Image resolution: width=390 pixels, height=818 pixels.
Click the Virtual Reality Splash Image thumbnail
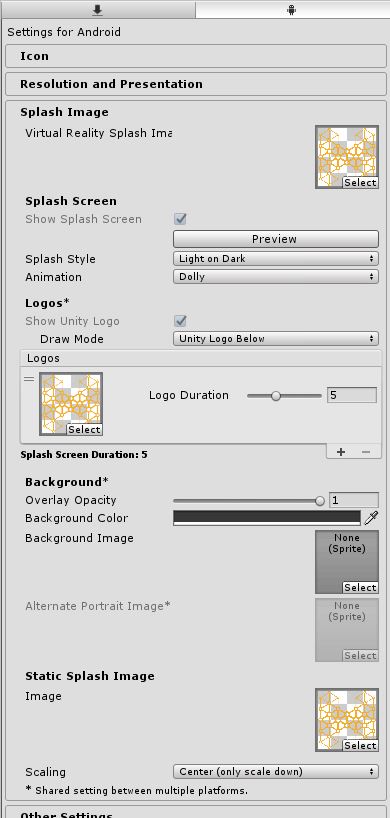pyautogui.click(x=347, y=157)
